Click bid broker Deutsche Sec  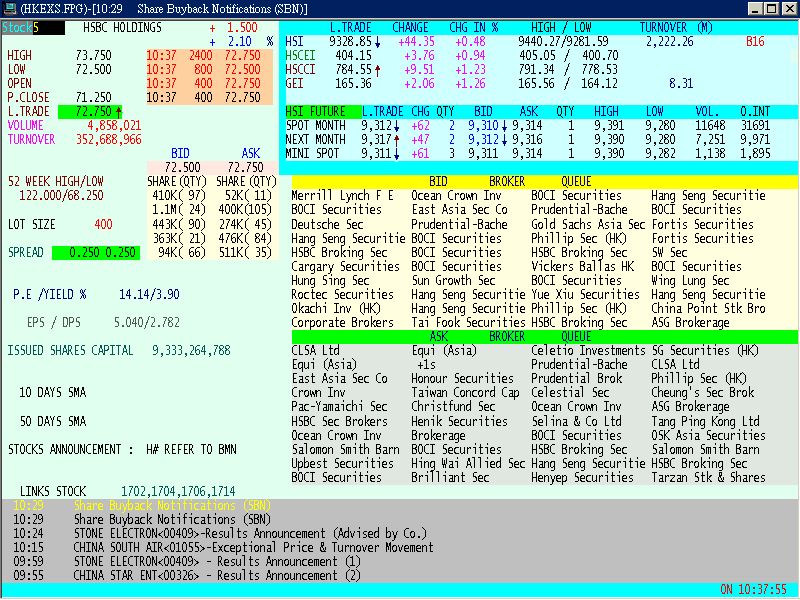pyautogui.click(x=327, y=224)
